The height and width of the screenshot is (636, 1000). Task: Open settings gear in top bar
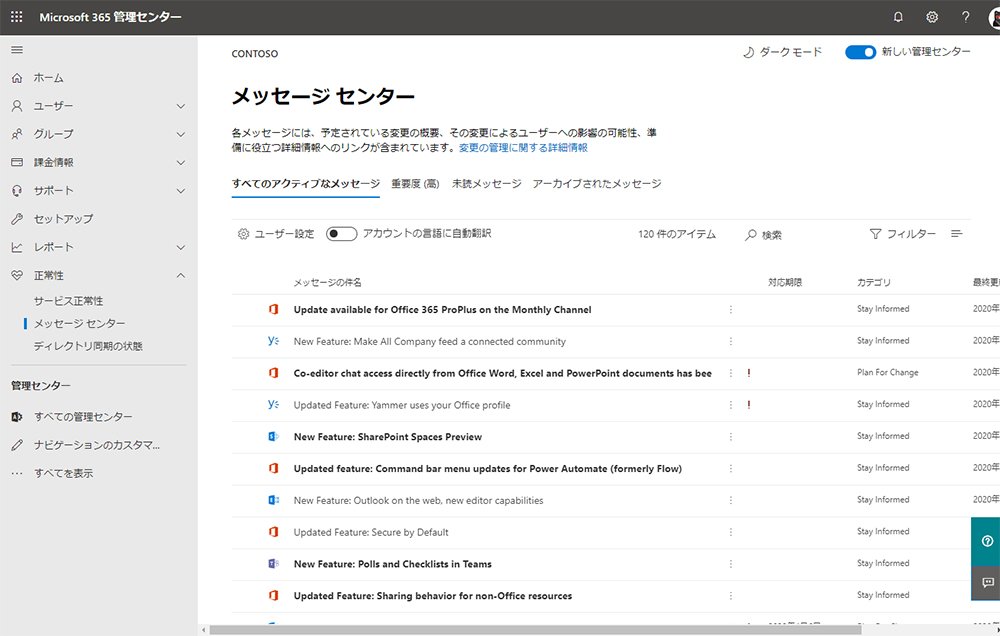[932, 17]
